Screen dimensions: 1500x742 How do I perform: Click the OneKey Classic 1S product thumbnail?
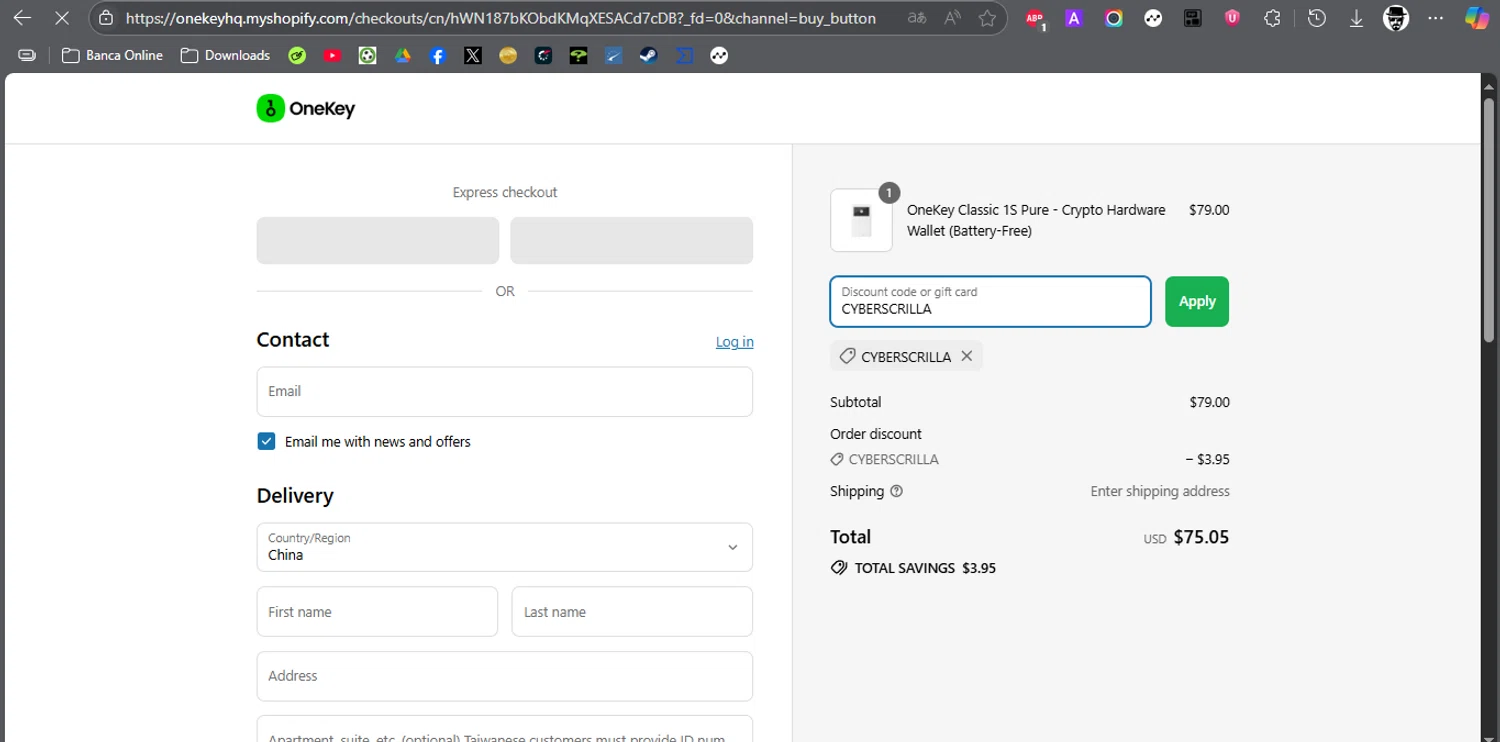click(861, 220)
